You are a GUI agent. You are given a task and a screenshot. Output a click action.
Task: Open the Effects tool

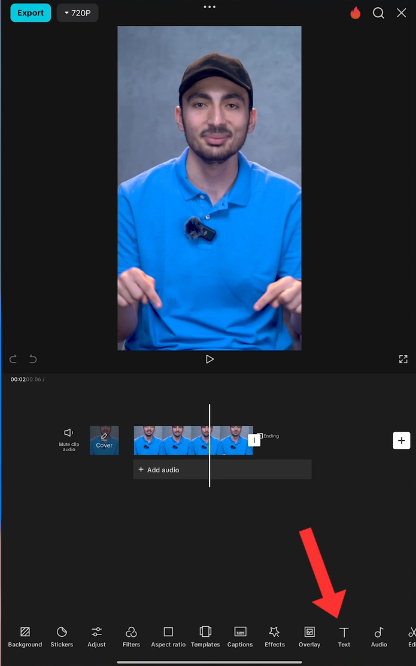[275, 637]
